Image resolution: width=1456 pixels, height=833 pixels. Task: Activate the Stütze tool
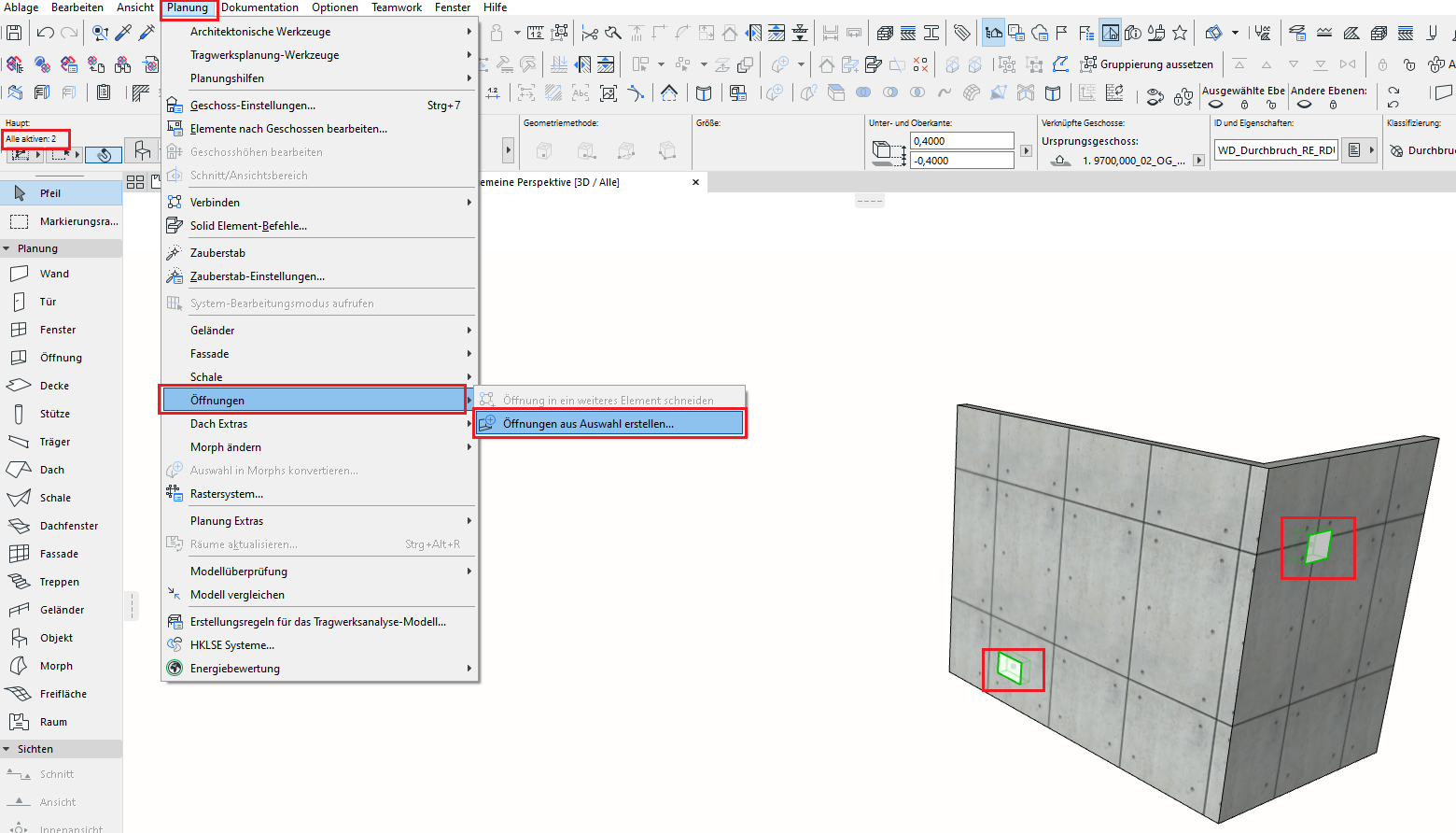54,414
